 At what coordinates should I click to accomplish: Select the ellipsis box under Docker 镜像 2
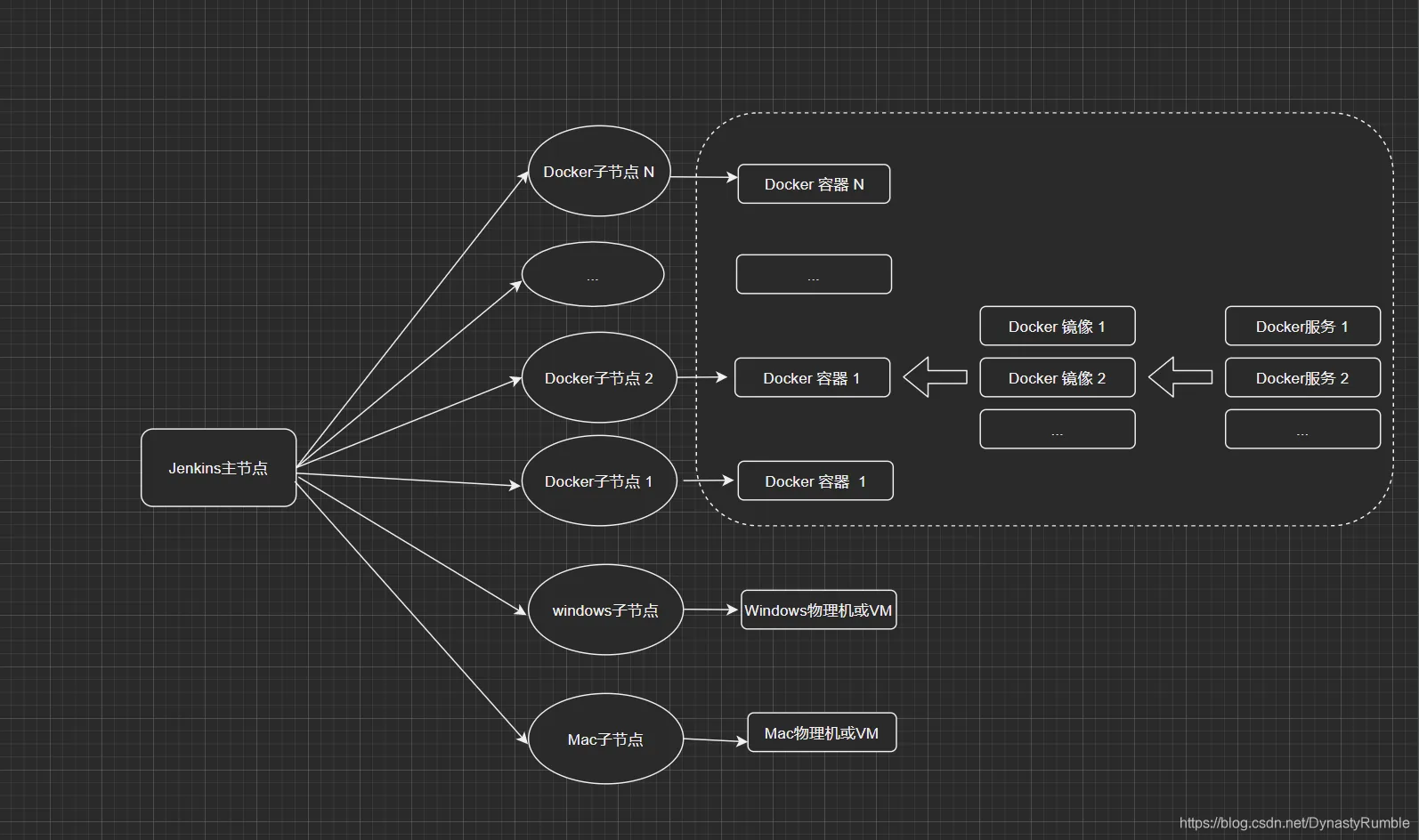(x=1058, y=429)
